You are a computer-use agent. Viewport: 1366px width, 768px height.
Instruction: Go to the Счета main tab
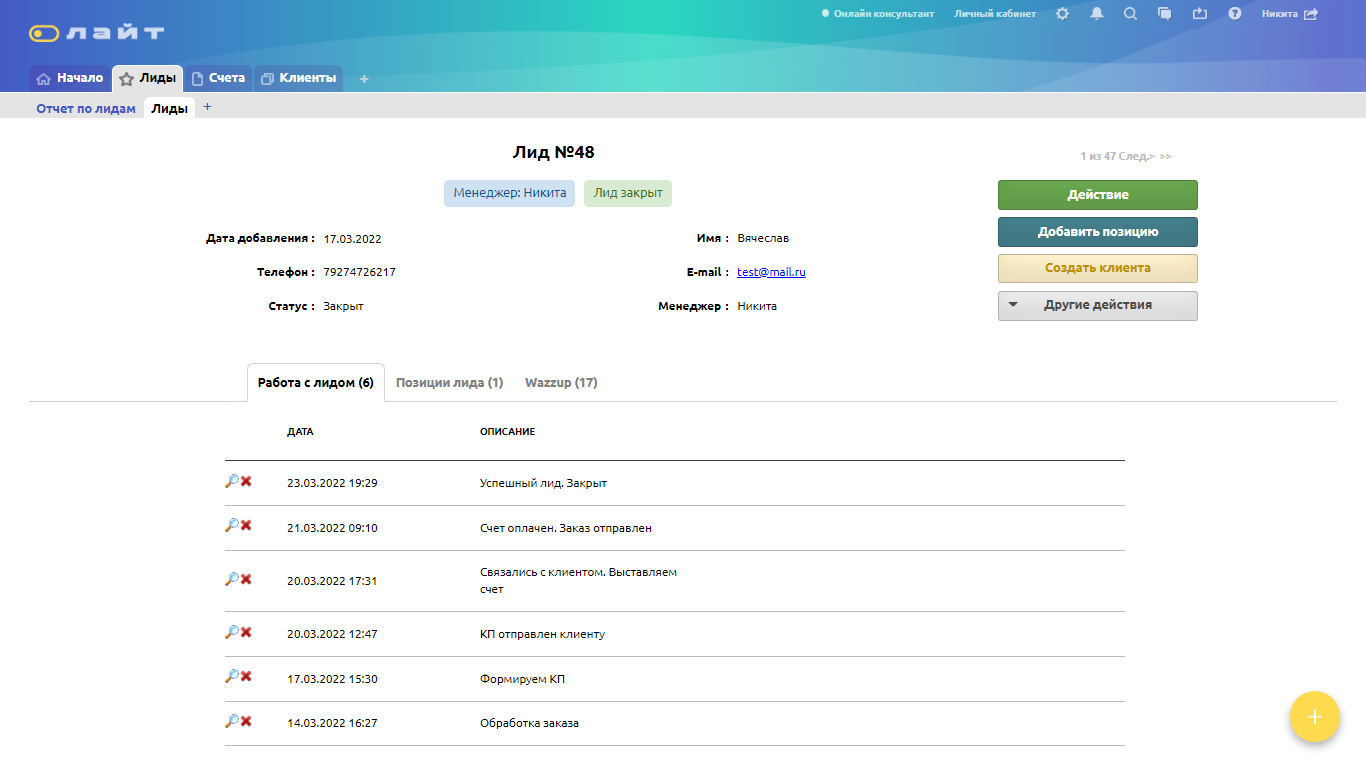tap(218, 78)
